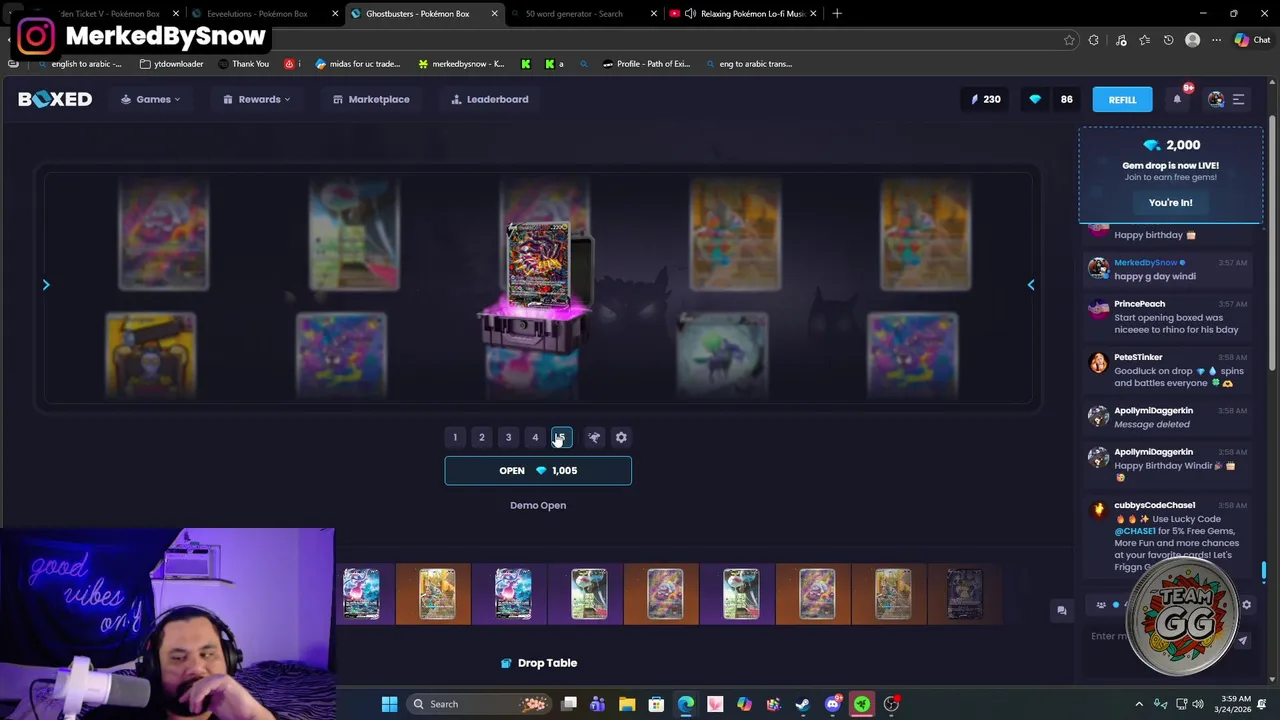Image resolution: width=1280 pixels, height=720 pixels.
Task: Open browser extensions puzzle icon
Action: [x=1094, y=40]
